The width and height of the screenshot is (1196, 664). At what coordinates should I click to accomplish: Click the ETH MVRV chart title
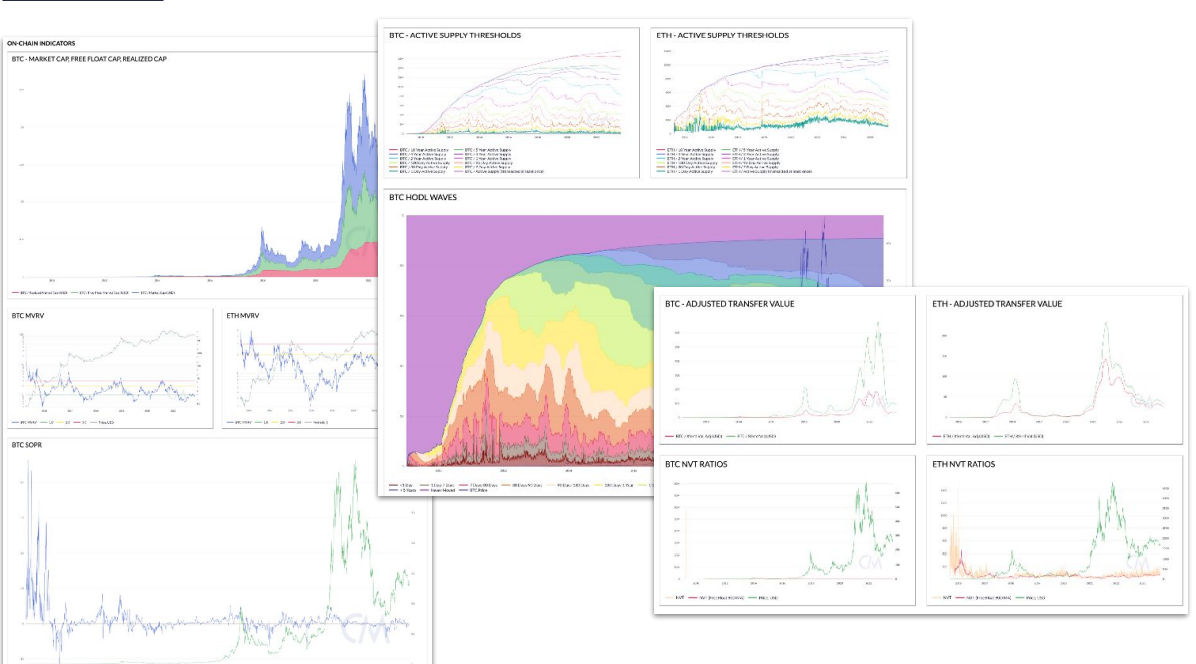tap(243, 316)
